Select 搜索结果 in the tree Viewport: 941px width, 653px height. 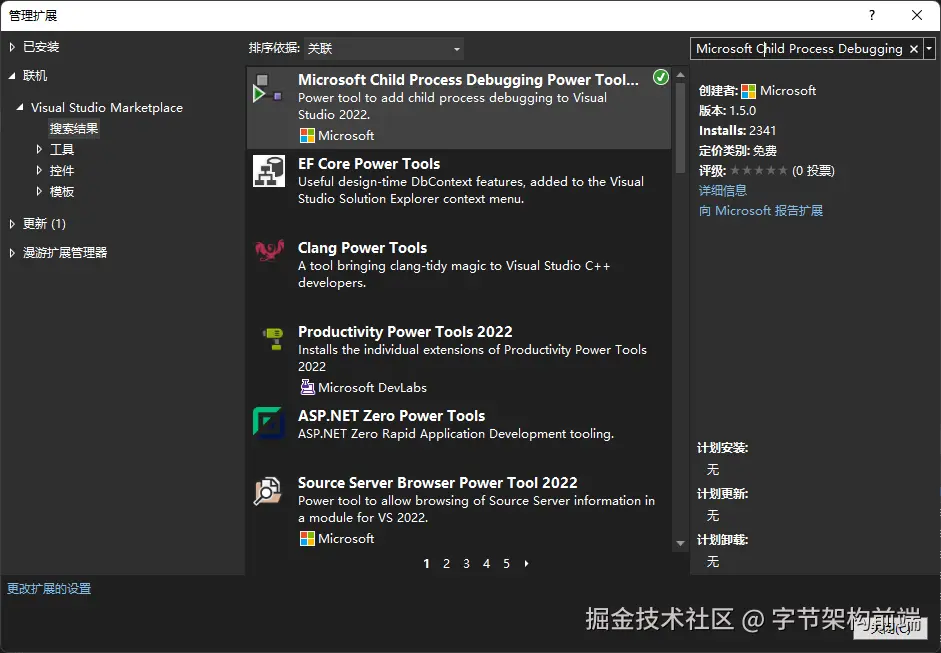coord(74,128)
